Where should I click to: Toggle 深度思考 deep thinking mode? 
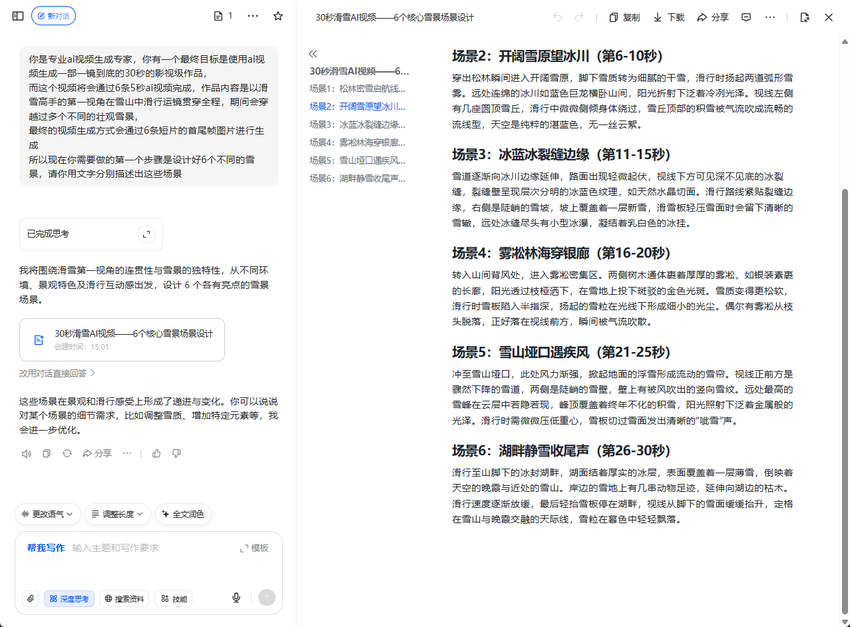click(72, 598)
